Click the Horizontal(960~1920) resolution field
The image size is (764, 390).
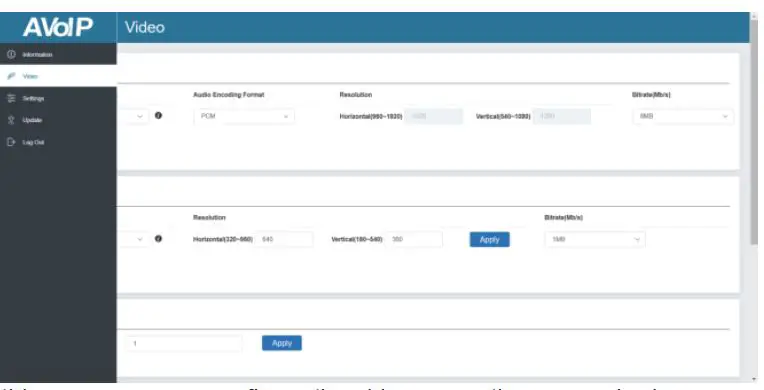coord(433,117)
